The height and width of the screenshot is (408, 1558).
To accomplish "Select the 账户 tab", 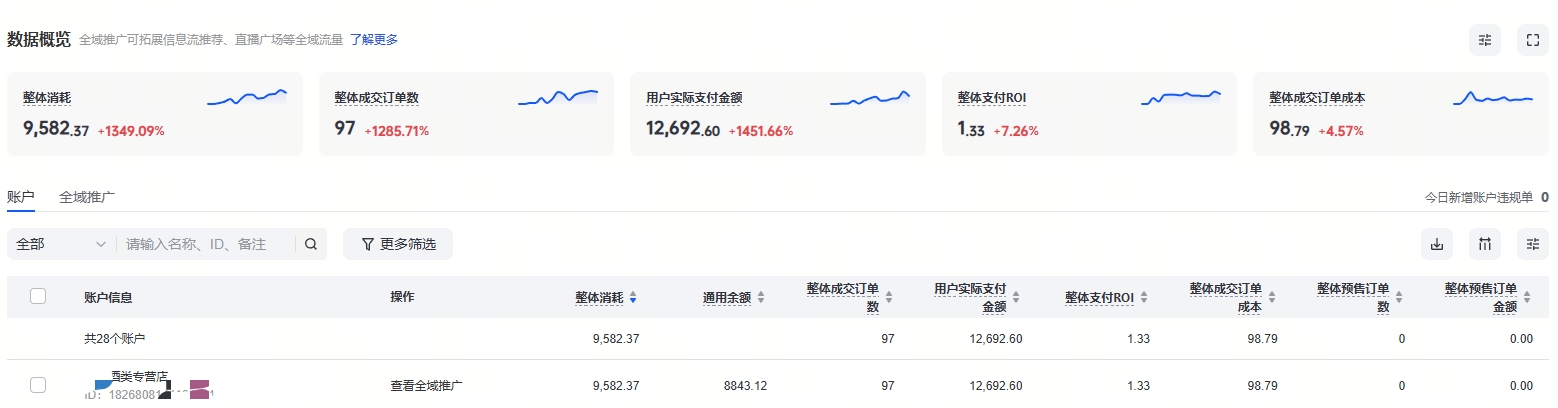I will tap(21, 197).
